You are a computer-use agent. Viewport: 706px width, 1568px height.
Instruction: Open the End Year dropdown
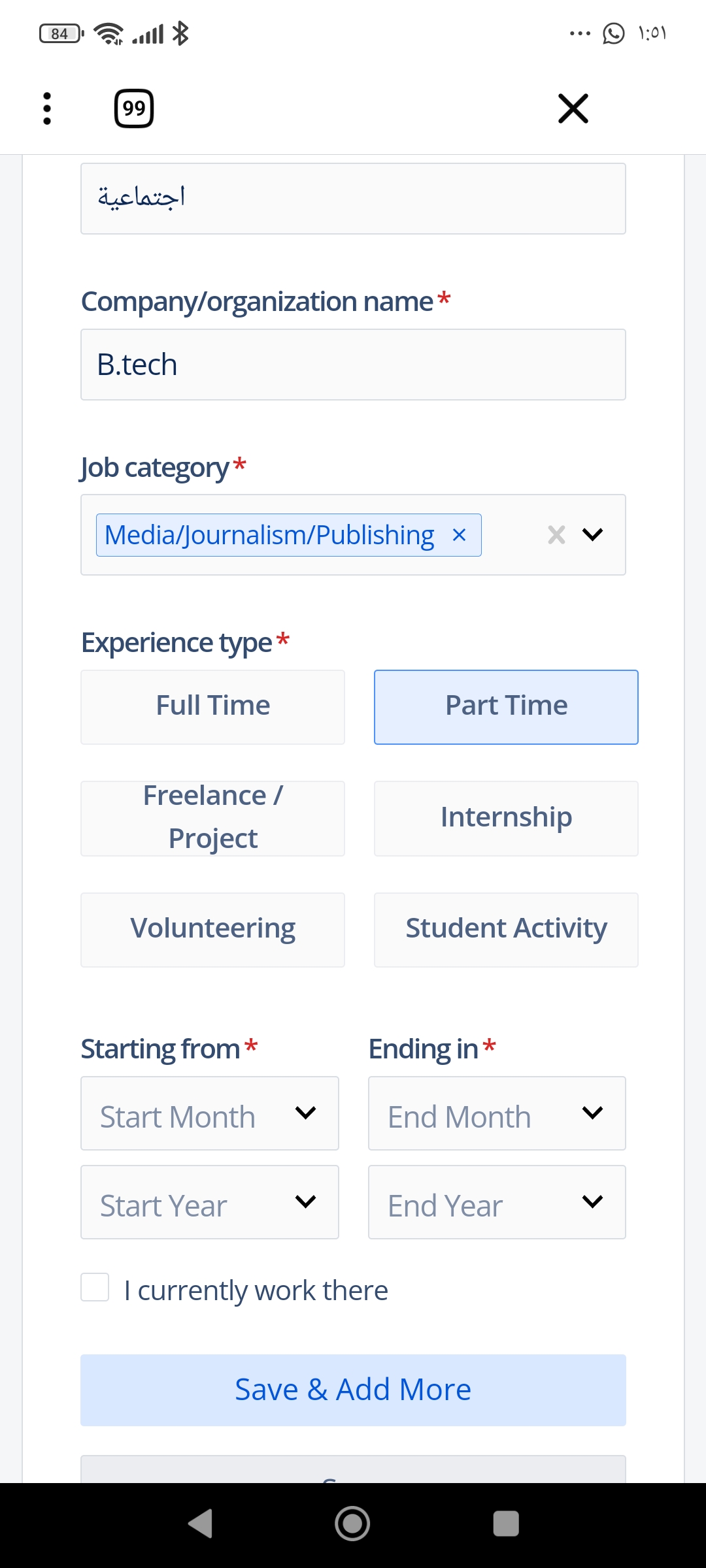pos(497,1202)
